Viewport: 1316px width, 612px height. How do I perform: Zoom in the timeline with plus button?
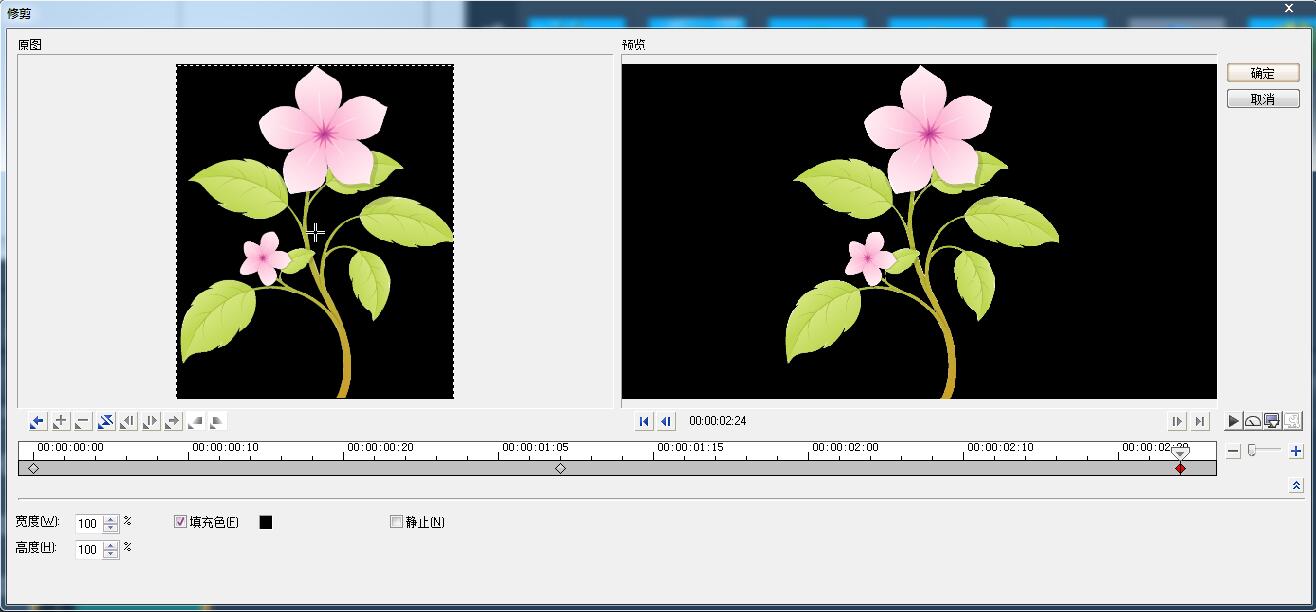click(x=1296, y=452)
